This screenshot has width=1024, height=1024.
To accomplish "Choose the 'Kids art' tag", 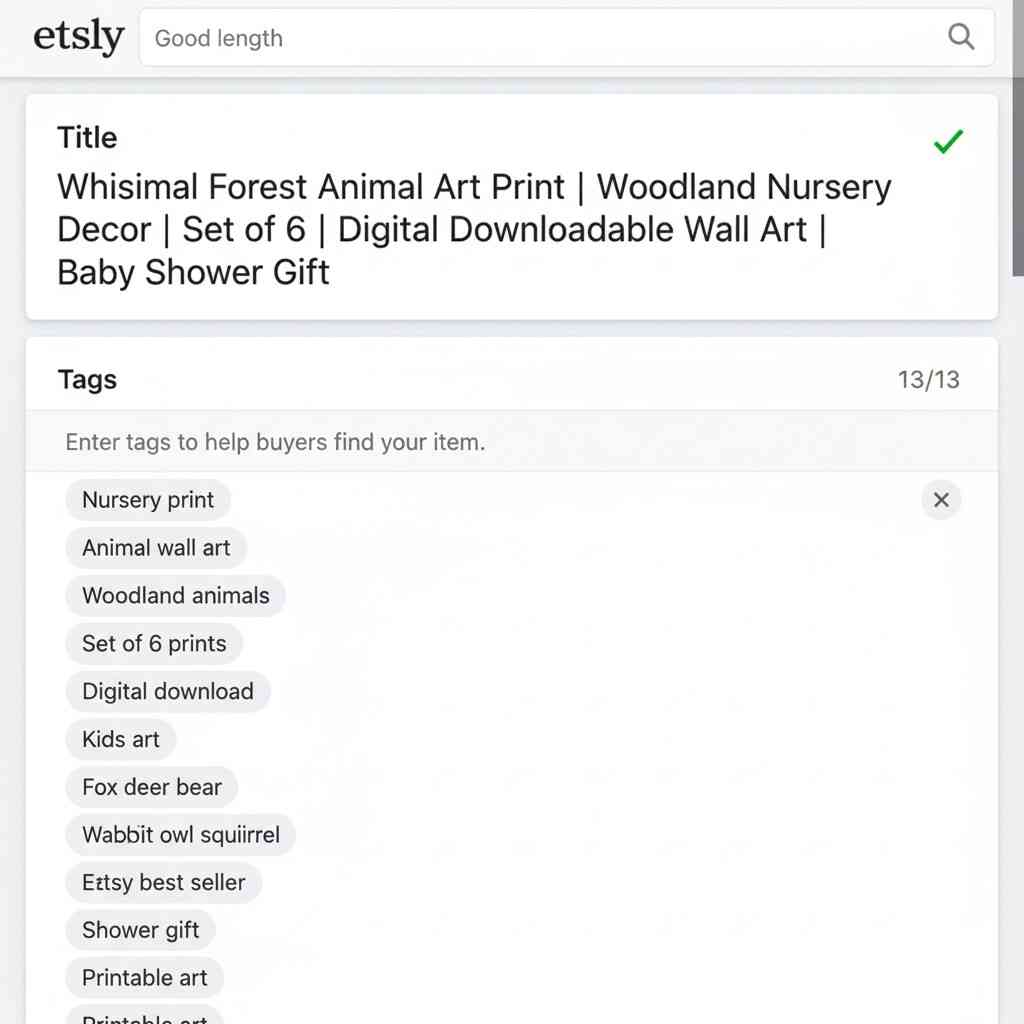I will 121,740.
